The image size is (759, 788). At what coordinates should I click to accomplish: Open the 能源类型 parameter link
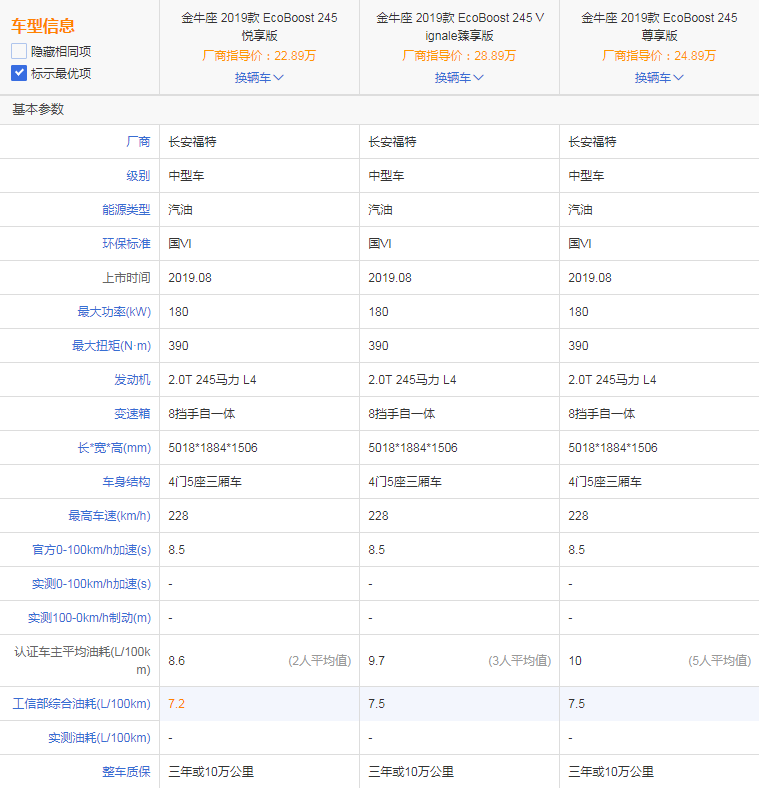point(126,210)
